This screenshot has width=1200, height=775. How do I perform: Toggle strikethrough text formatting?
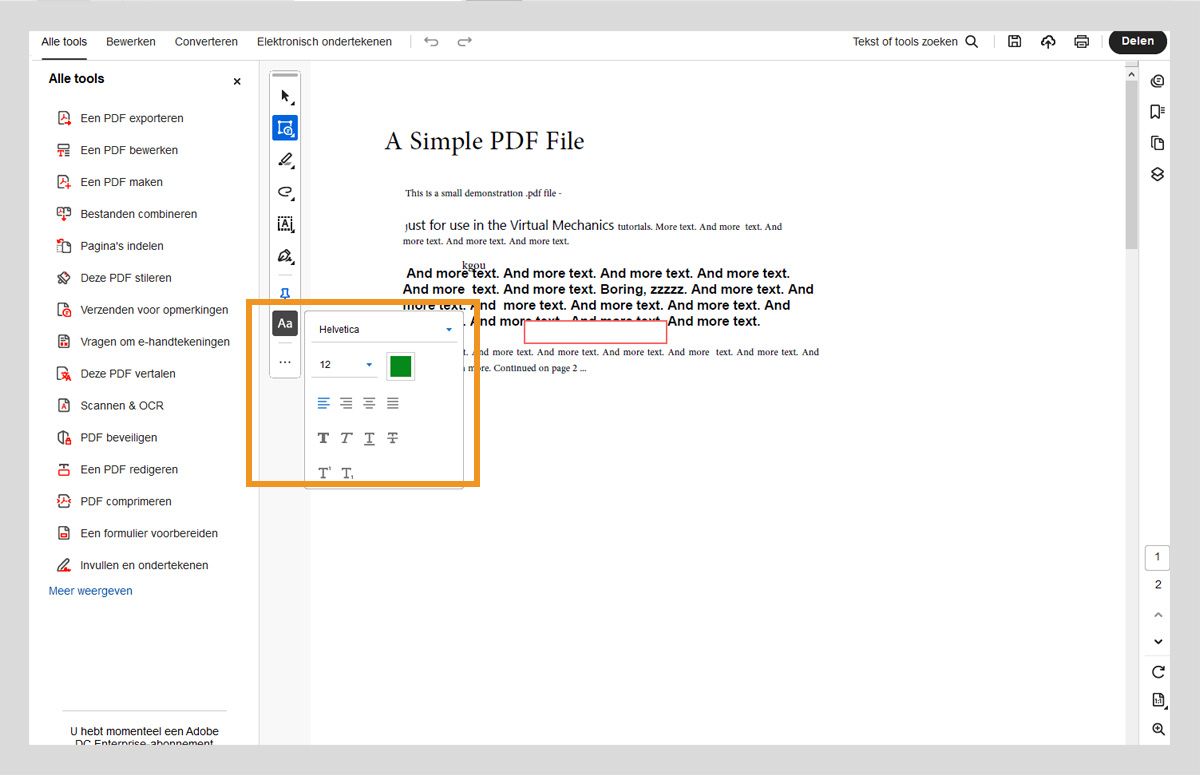click(x=393, y=438)
